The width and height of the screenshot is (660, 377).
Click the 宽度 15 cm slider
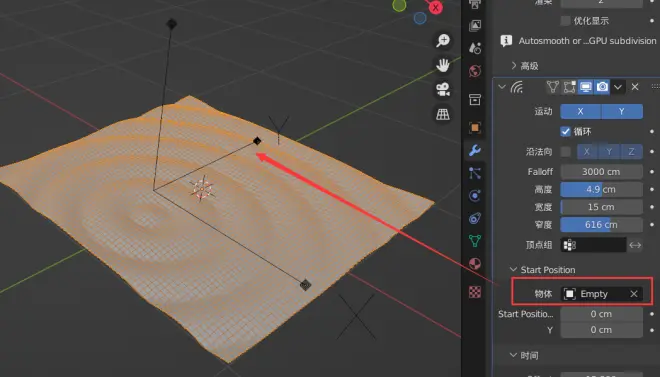point(601,207)
